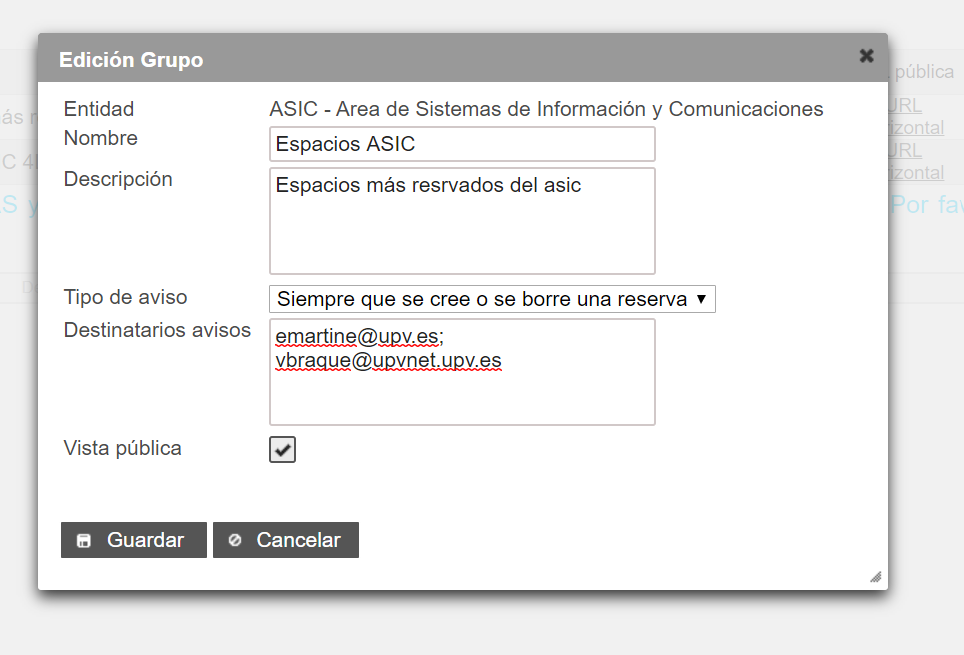Viewport: 964px width, 655px height.
Task: Click the Destinatarios avisos label
Action: (x=157, y=330)
